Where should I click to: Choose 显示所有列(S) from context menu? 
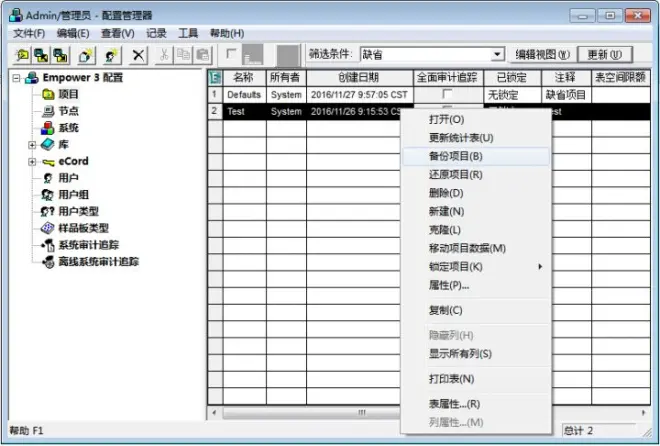click(x=476, y=354)
